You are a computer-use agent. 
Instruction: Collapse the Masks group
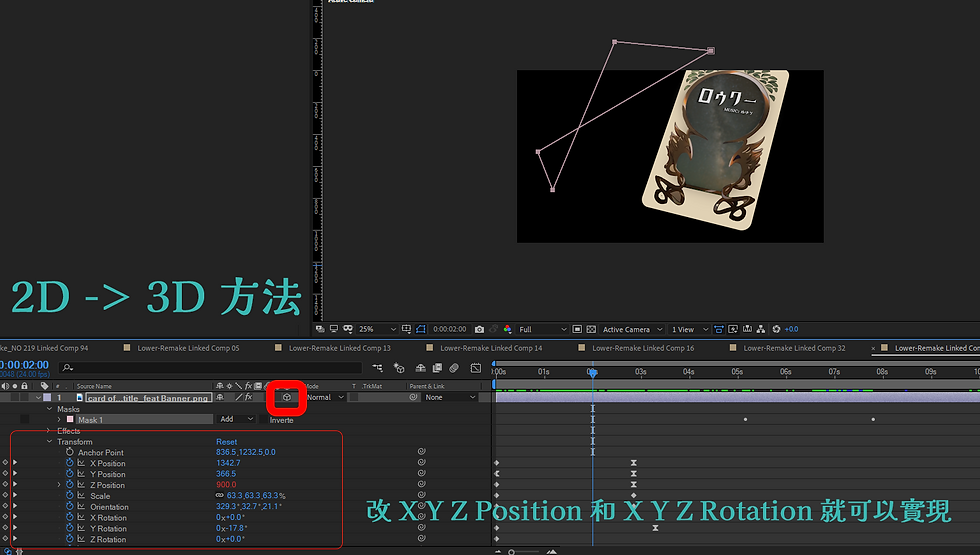click(x=49, y=409)
